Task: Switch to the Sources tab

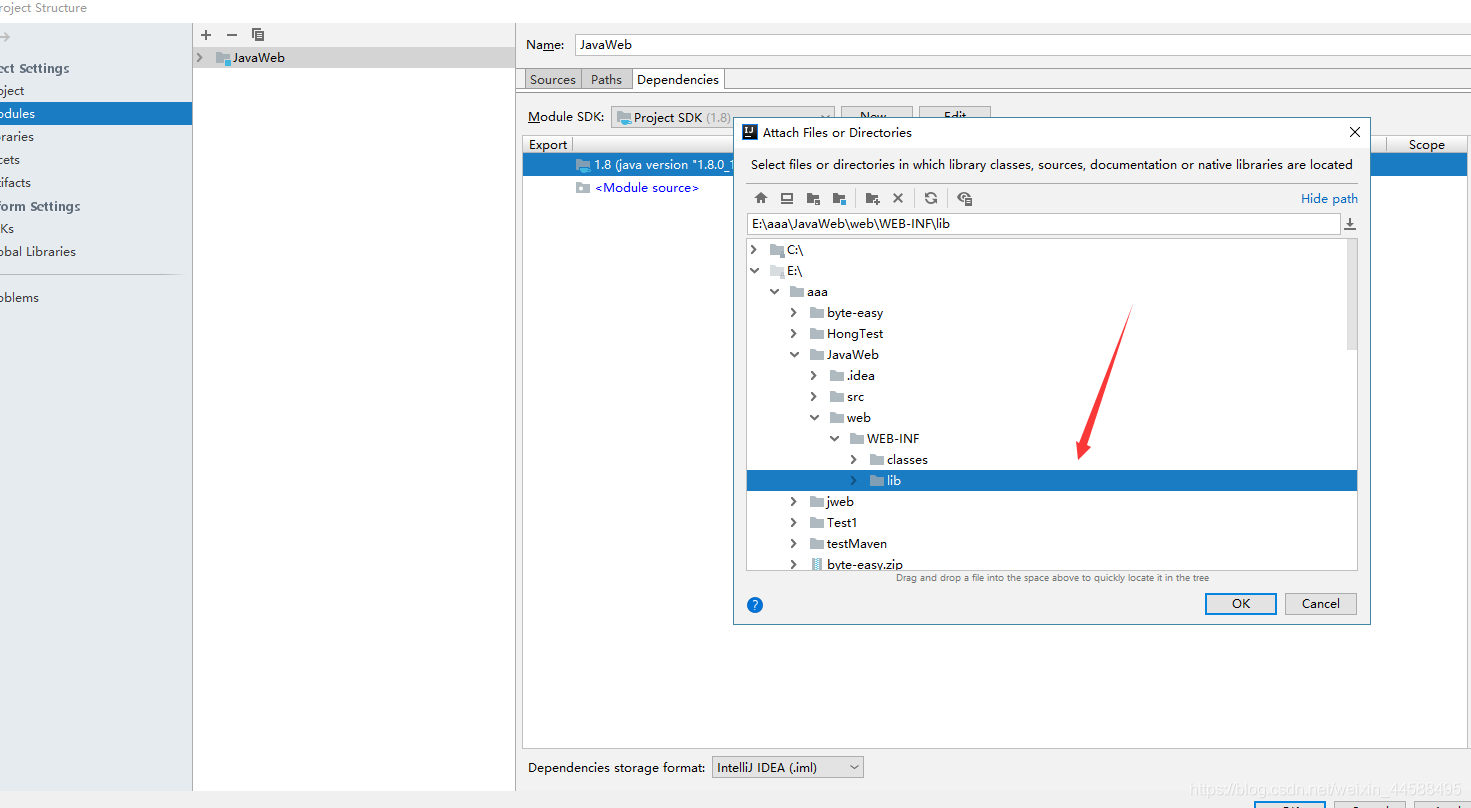Action: pos(553,79)
